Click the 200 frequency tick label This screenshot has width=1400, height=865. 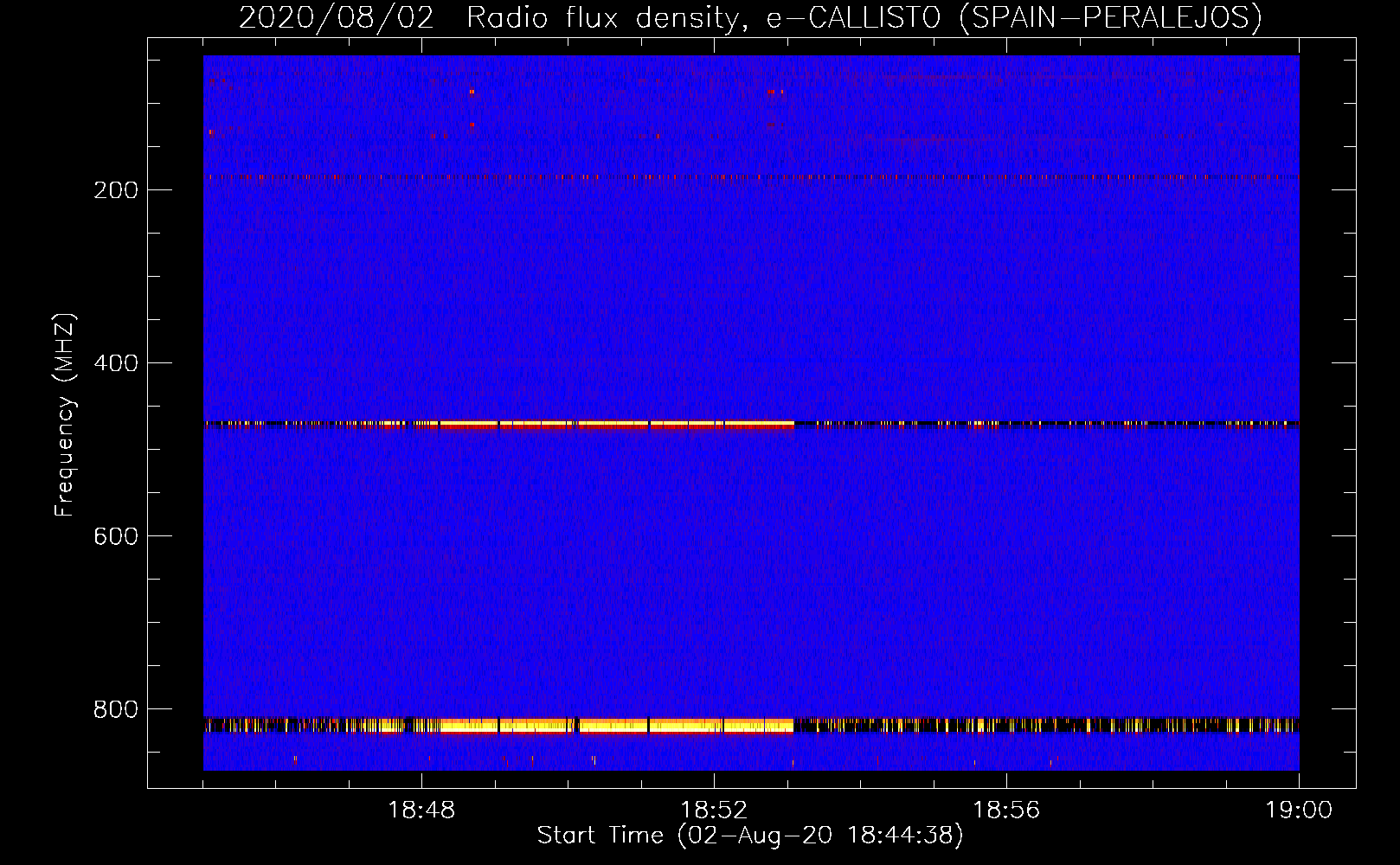[116, 190]
